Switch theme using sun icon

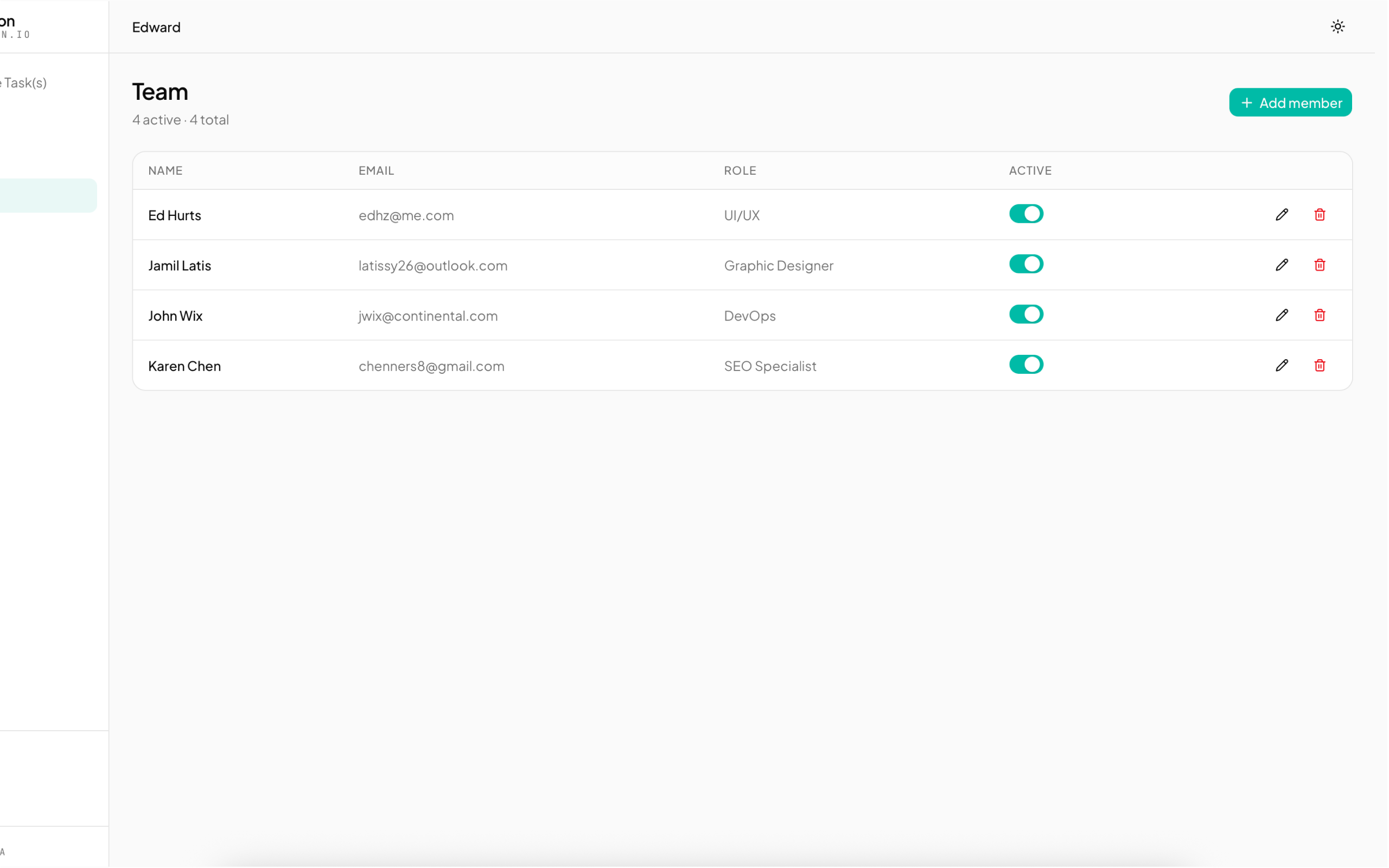(1337, 27)
